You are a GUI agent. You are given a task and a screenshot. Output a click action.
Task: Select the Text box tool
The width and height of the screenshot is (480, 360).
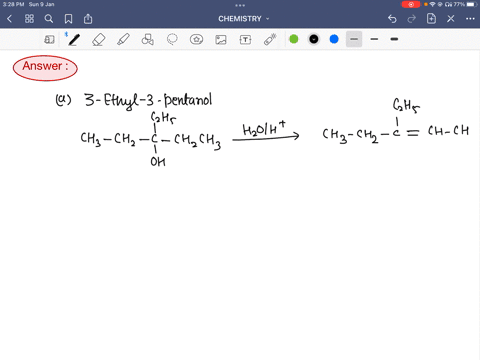tap(245, 40)
